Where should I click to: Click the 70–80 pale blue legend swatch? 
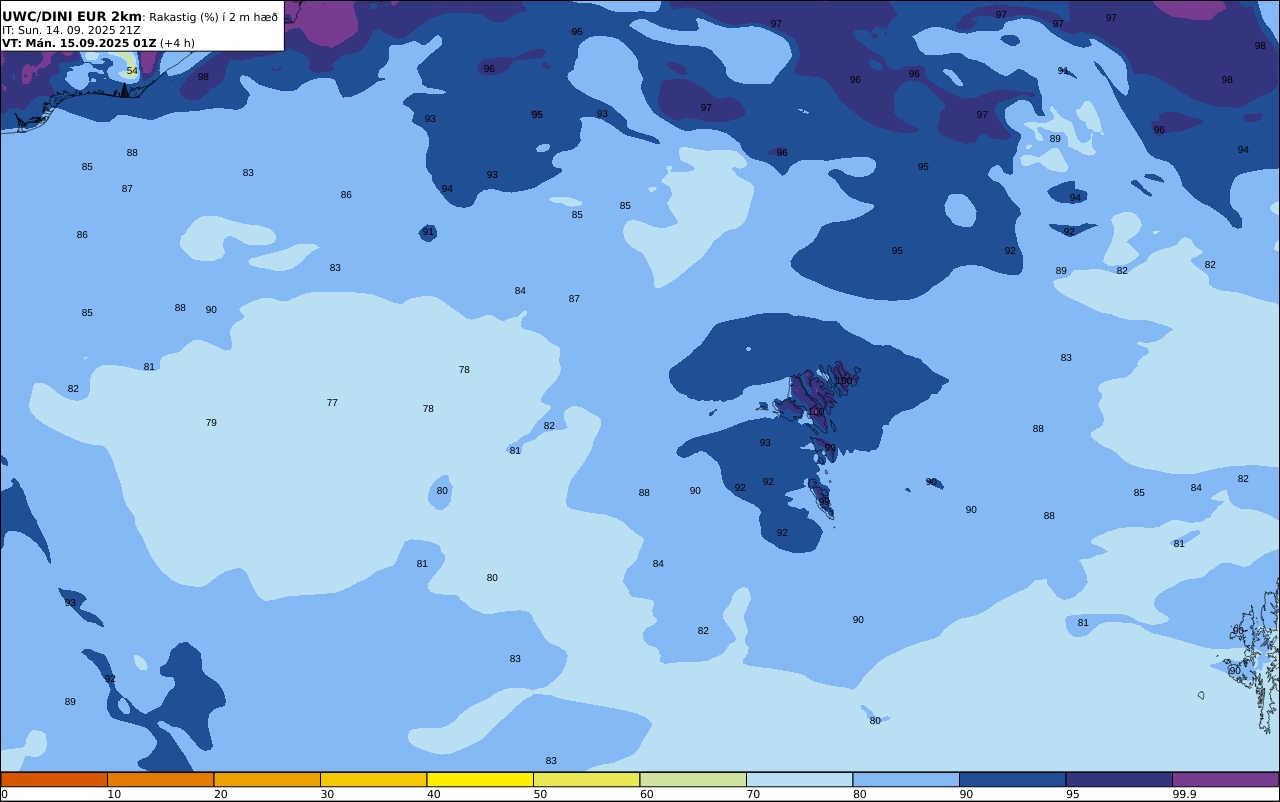click(799, 779)
